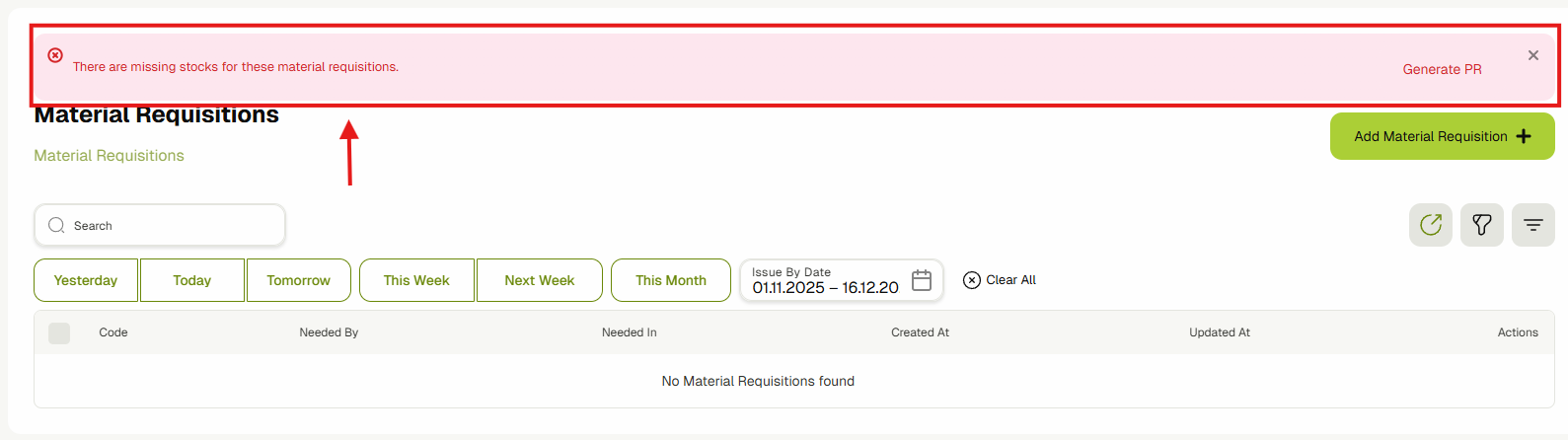Open the calendar icon in date field

coord(921,280)
